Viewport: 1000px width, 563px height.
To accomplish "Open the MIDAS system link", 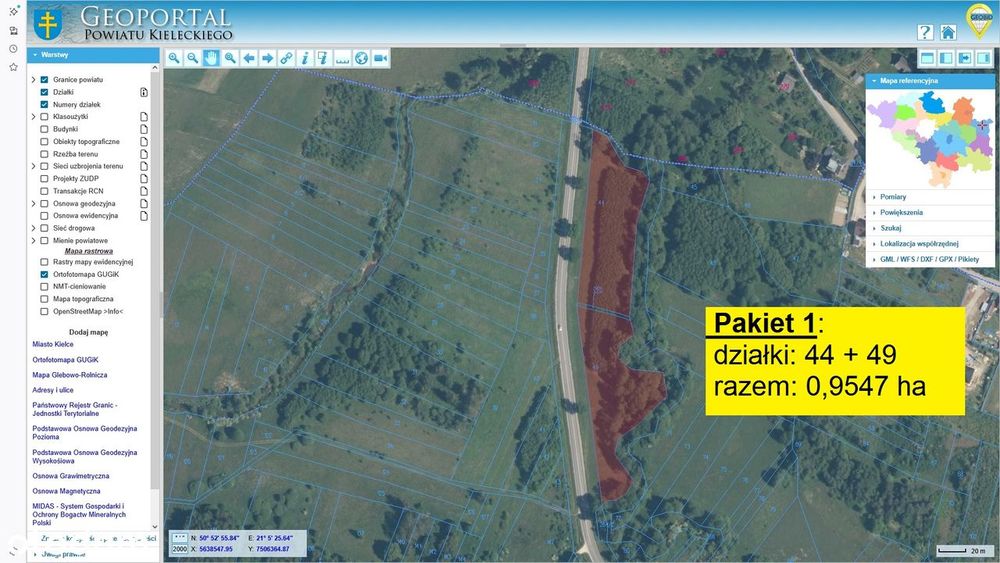I will (x=79, y=514).
